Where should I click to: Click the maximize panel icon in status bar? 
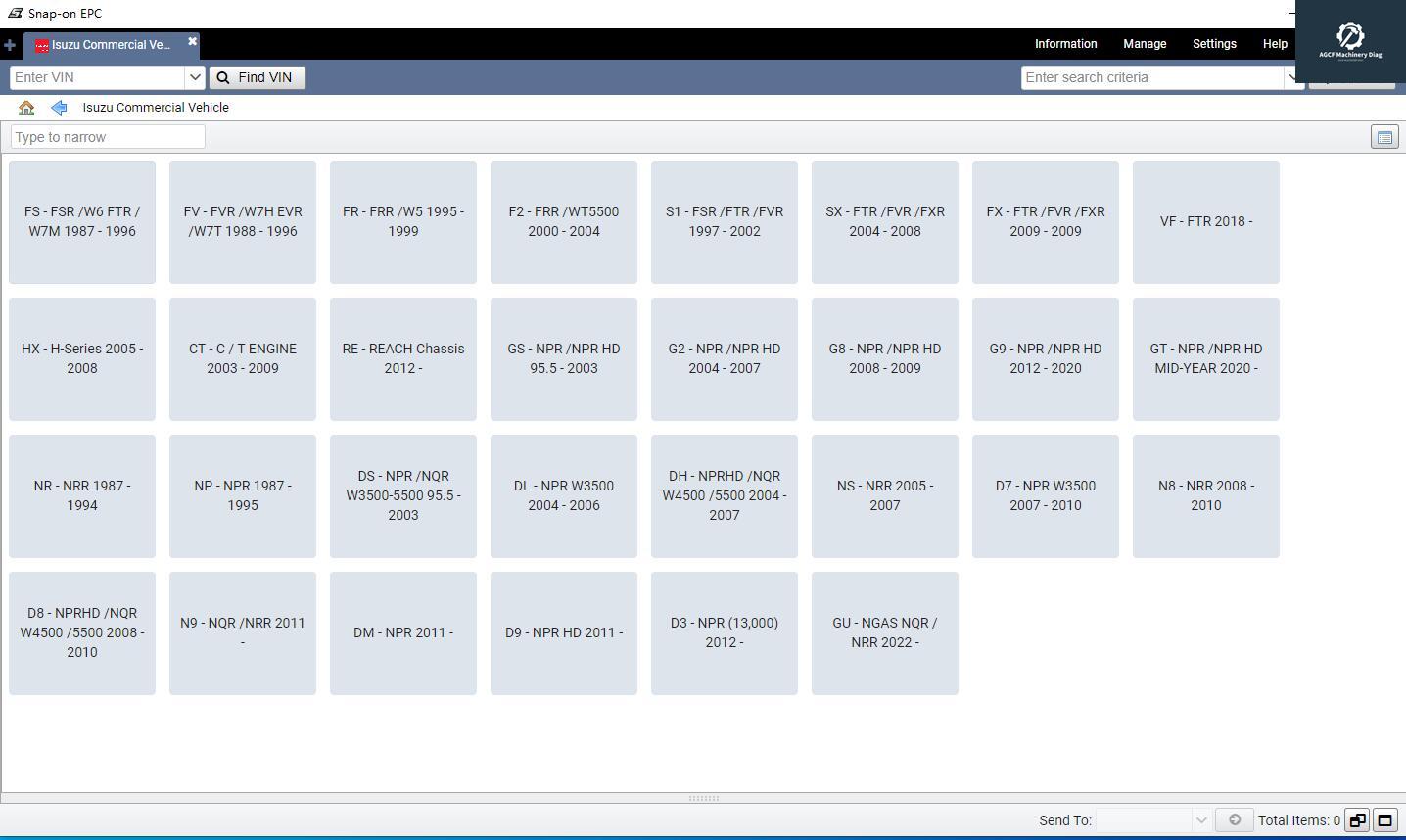point(1384,820)
